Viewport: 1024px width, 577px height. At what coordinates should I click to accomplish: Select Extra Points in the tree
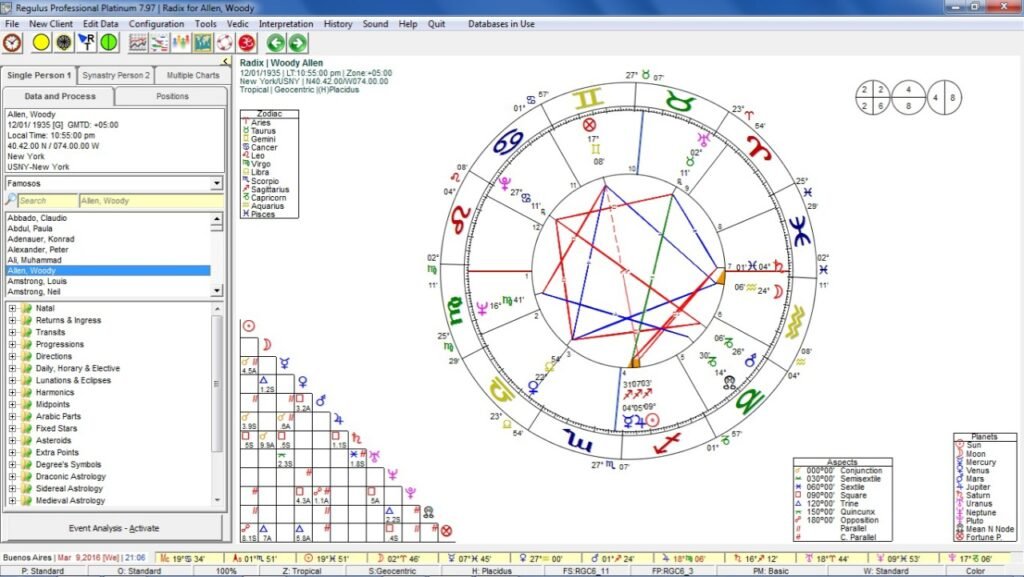[57, 452]
